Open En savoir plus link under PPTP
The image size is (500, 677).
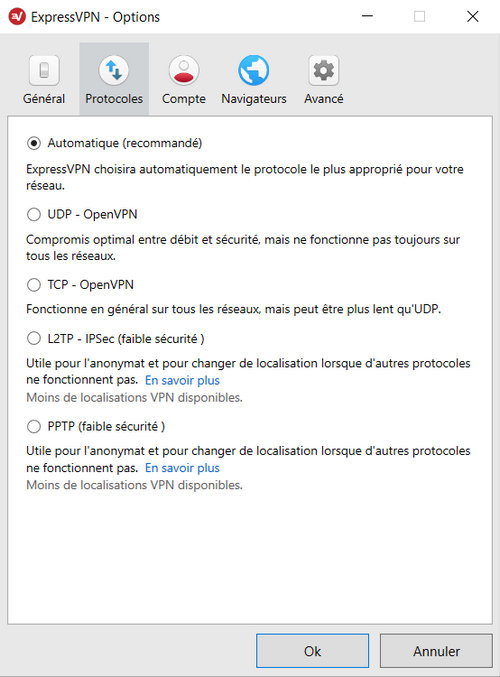click(x=182, y=468)
